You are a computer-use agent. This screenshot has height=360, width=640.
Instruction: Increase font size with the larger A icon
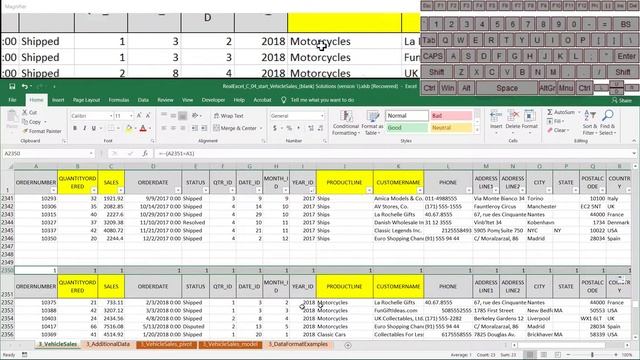(x=139, y=116)
